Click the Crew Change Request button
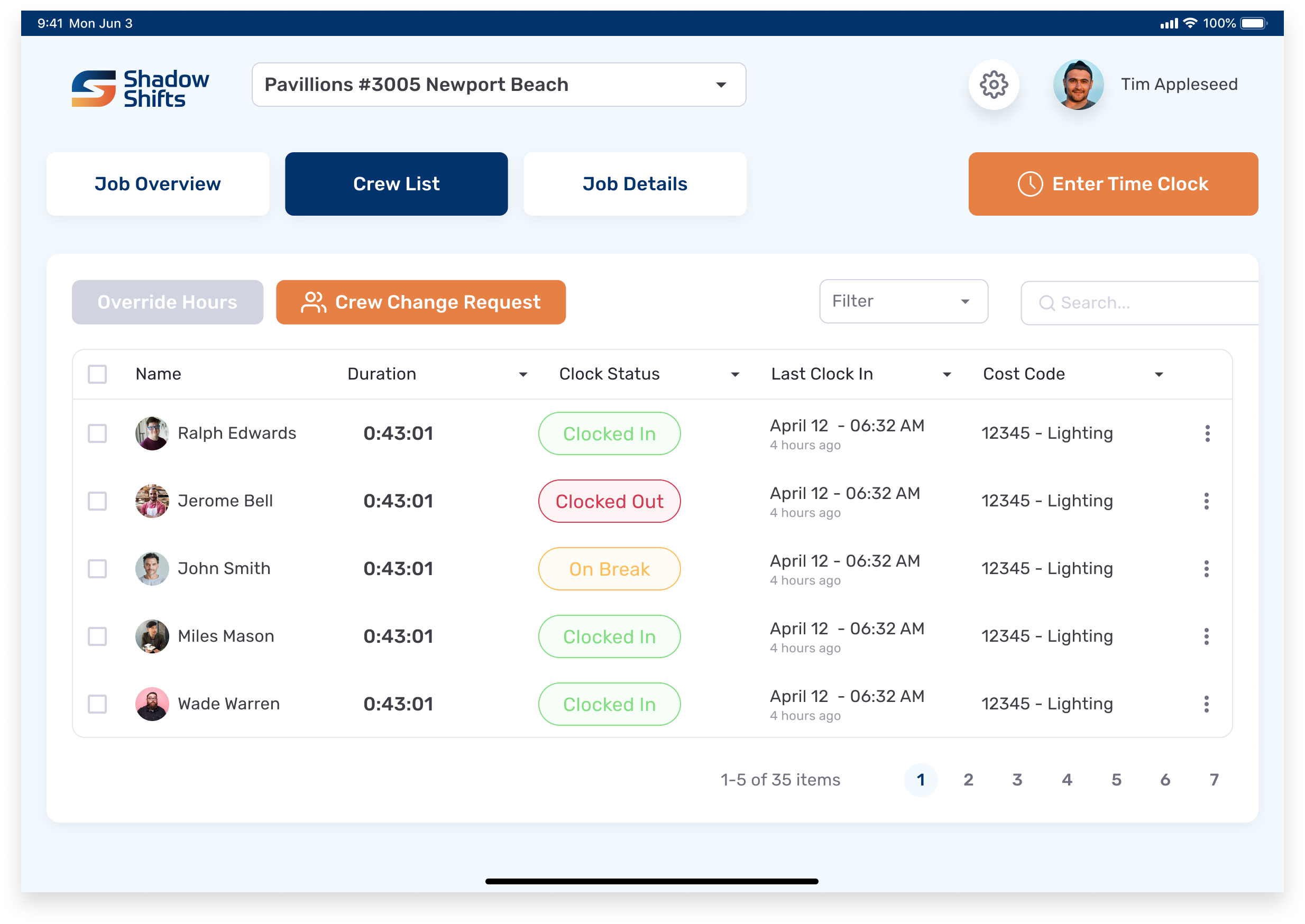The width and height of the screenshot is (1305, 924). click(x=420, y=302)
